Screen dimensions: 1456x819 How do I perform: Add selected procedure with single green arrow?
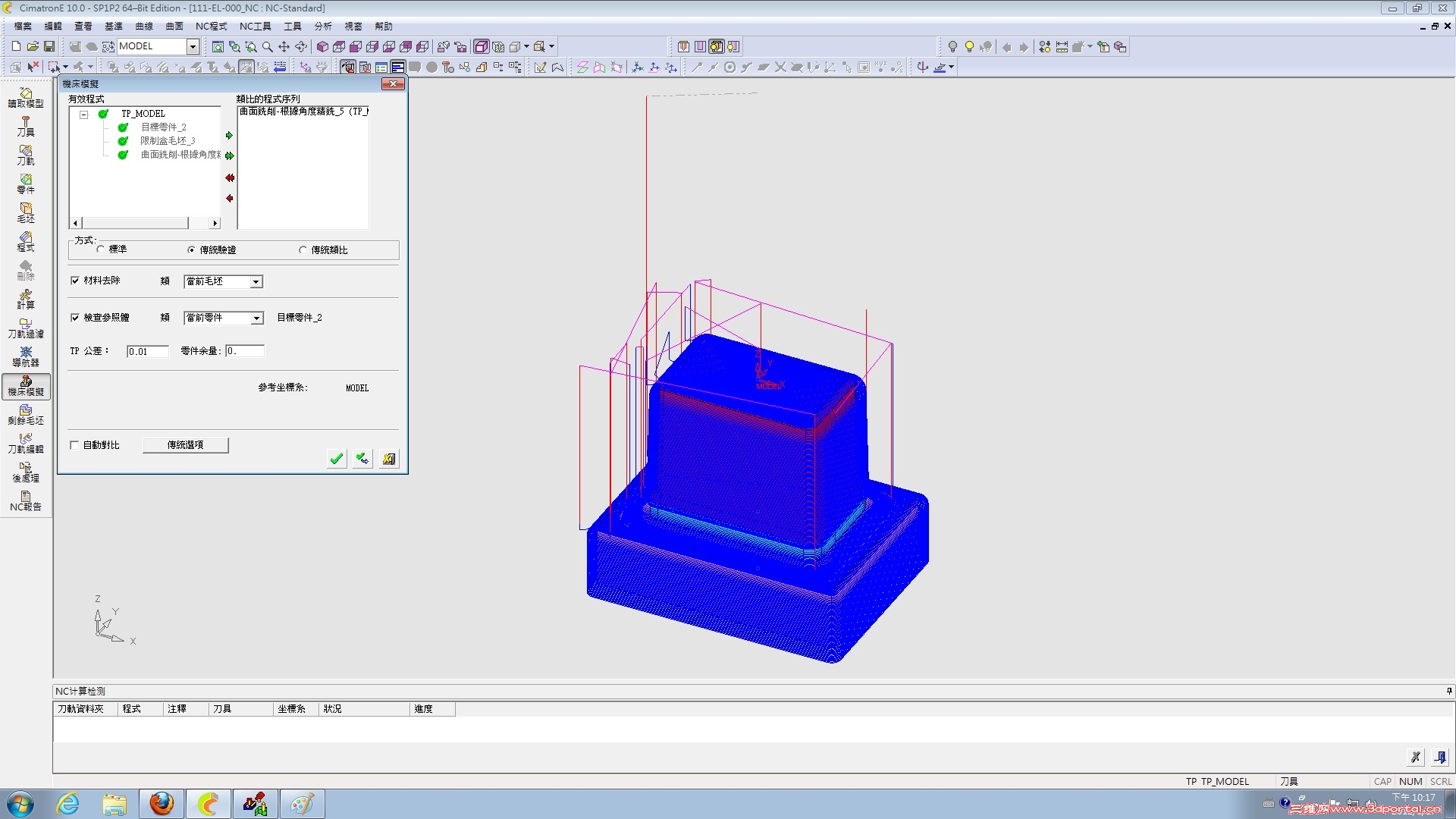(x=229, y=136)
